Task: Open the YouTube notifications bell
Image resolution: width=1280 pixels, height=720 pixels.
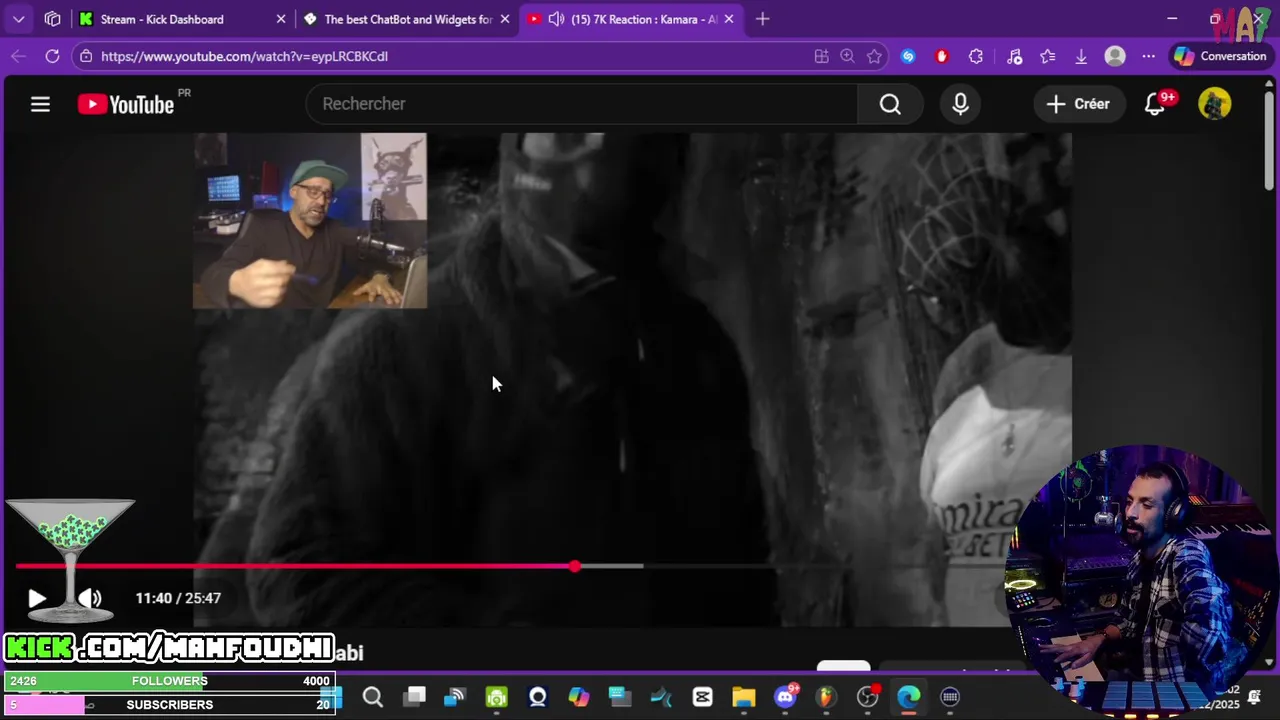Action: 1156,104
